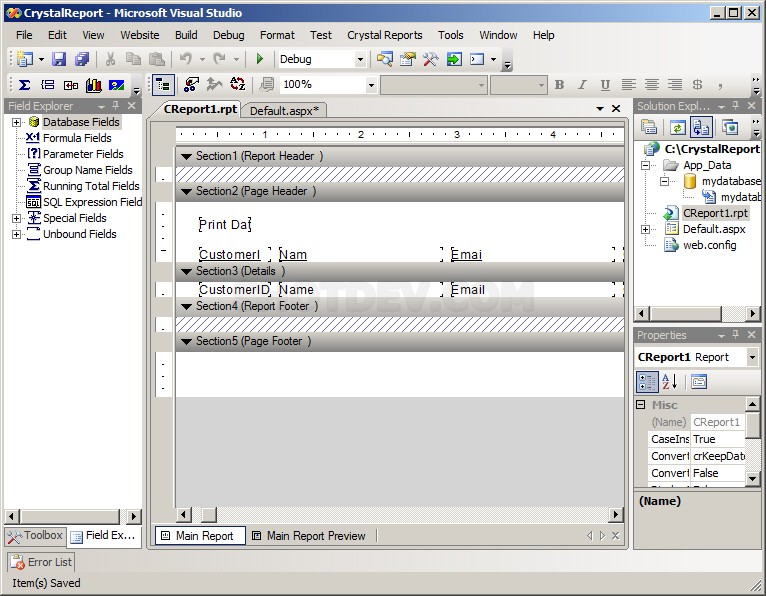The height and width of the screenshot is (596, 766).
Task: Select Running Total Fields item
Action: [91, 187]
